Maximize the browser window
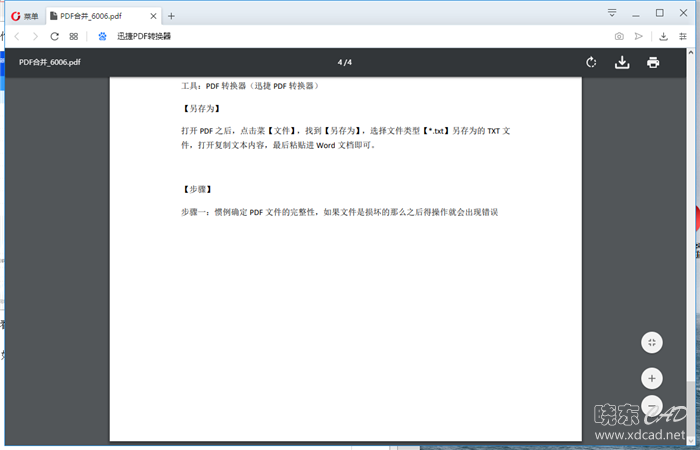This screenshot has width=700, height=450. [659, 13]
